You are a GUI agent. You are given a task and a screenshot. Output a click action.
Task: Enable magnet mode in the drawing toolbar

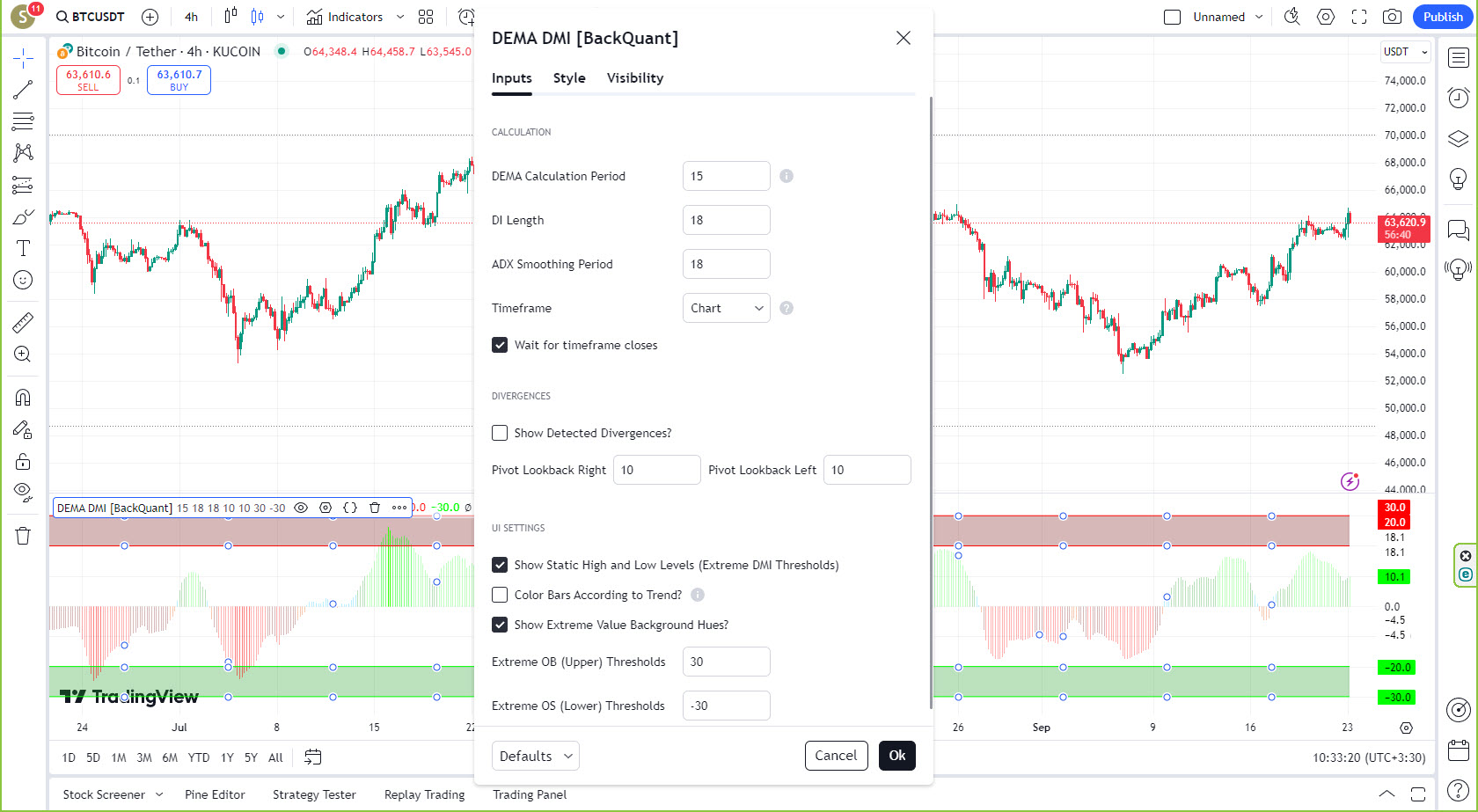[23, 397]
